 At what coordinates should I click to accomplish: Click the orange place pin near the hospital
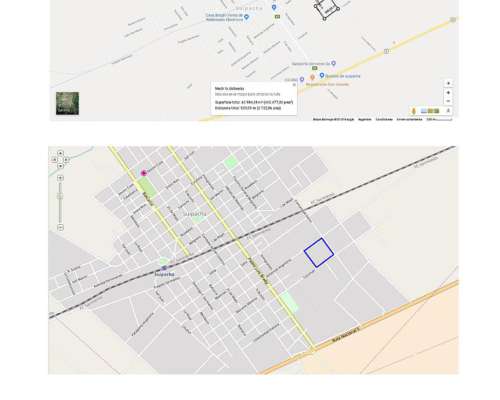coord(312,77)
